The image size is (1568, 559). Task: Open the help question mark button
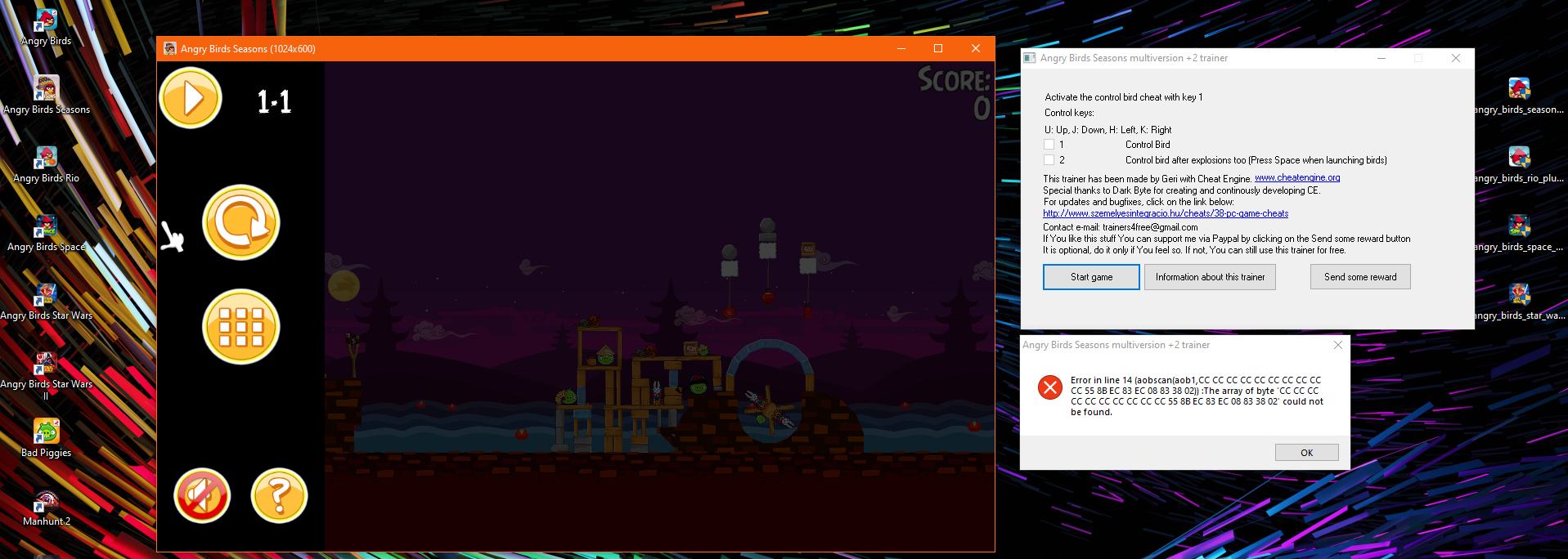(x=279, y=495)
